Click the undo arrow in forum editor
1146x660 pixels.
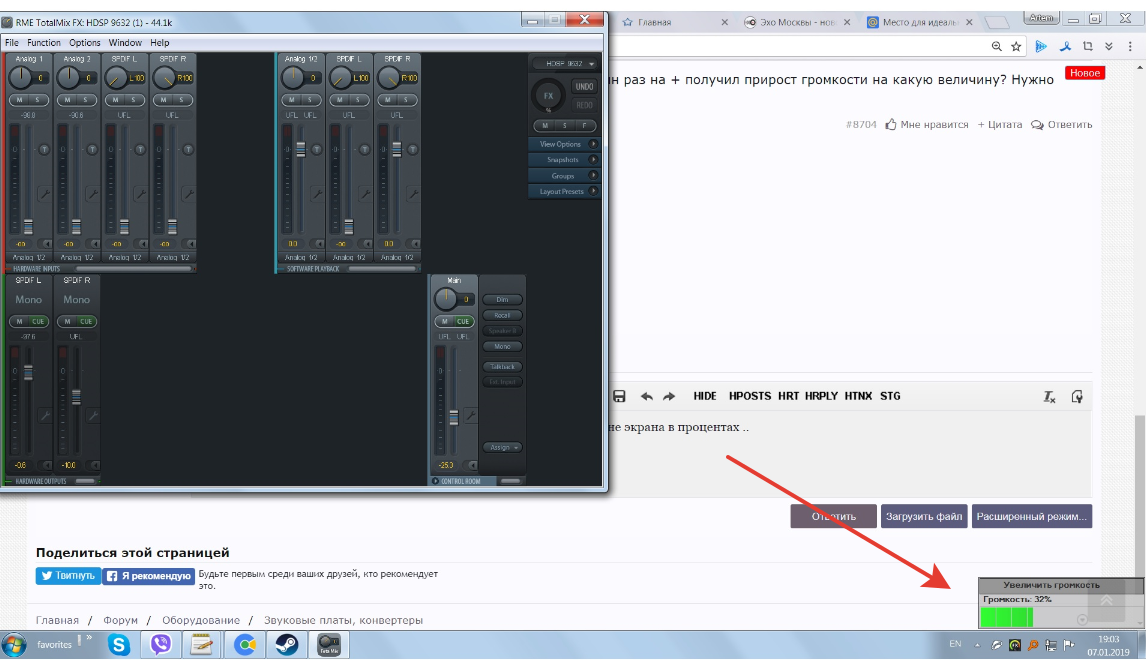[x=647, y=396]
